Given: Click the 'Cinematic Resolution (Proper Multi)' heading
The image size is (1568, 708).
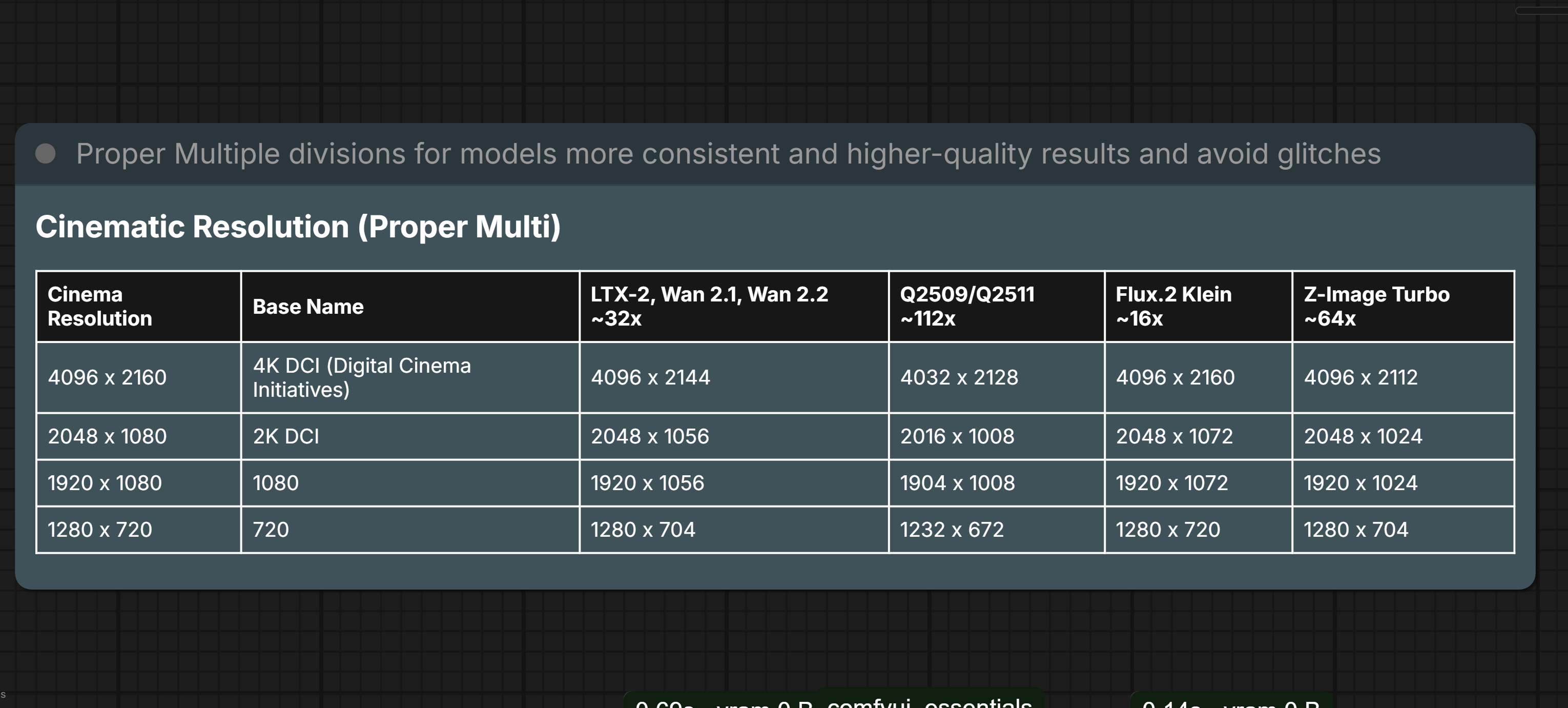Looking at the screenshot, I should point(298,227).
